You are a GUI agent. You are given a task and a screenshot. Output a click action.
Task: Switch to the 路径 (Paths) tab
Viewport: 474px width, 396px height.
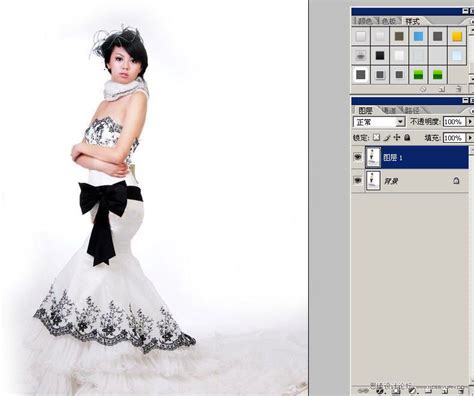tap(412, 110)
